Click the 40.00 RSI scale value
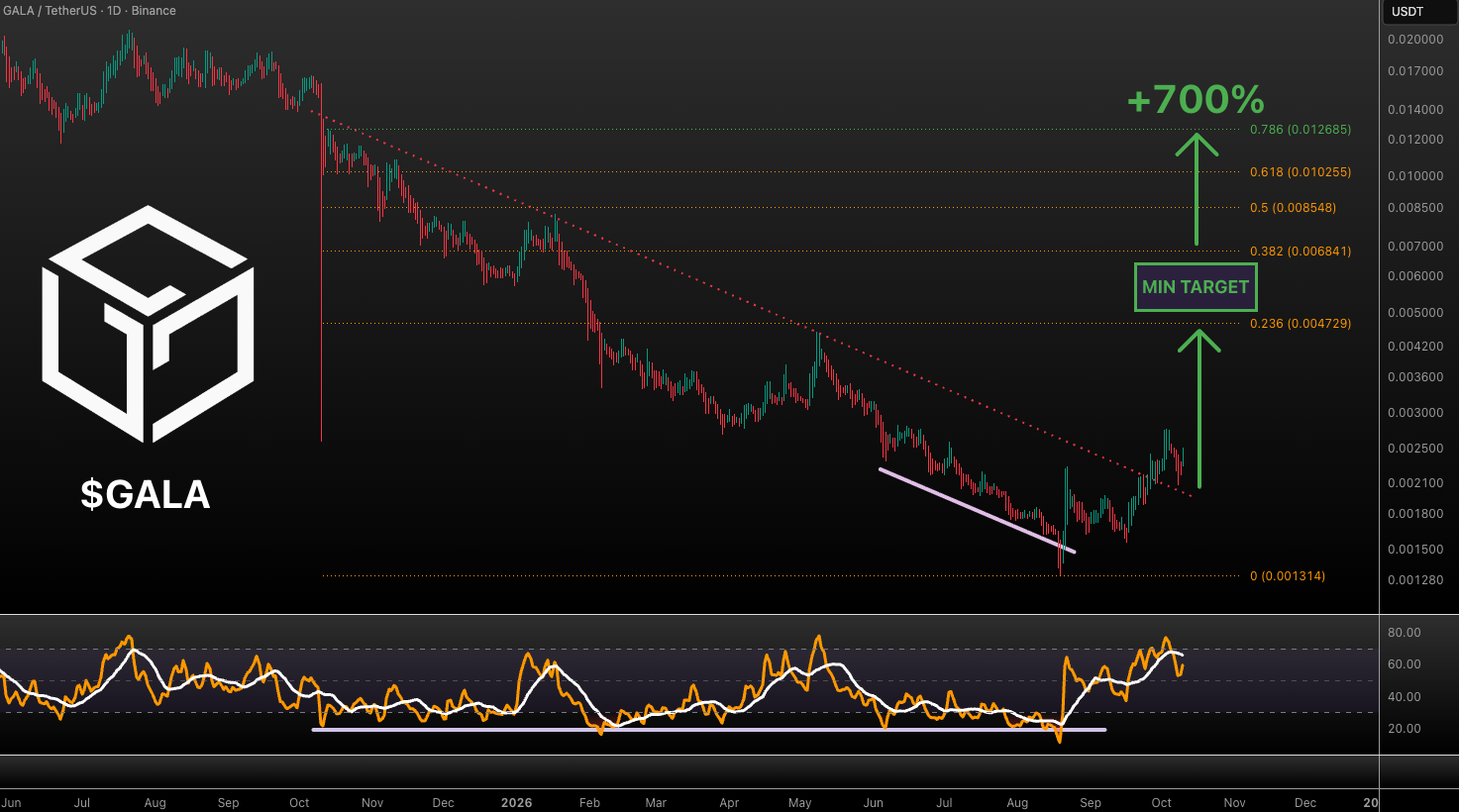 (x=1405, y=697)
